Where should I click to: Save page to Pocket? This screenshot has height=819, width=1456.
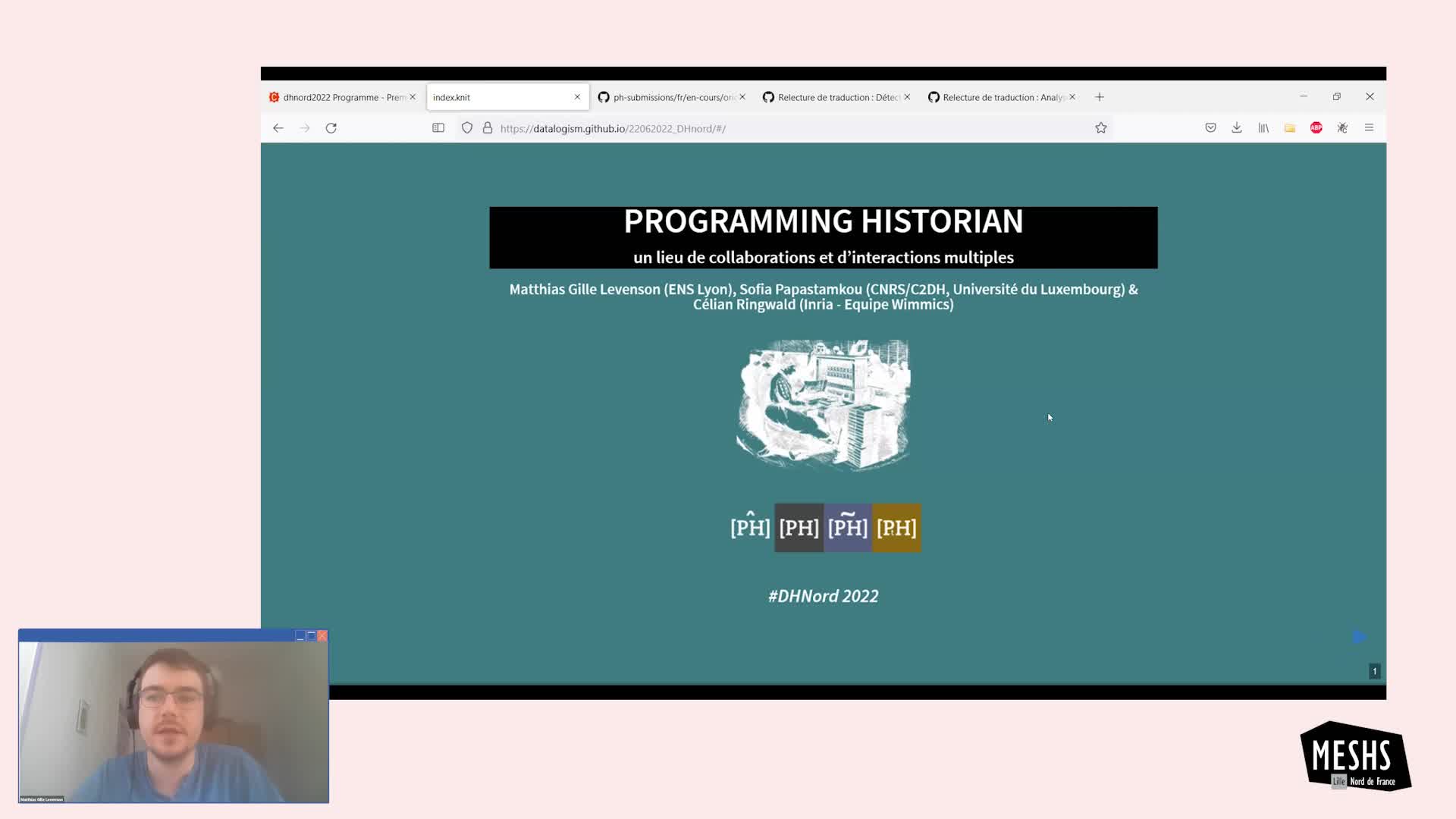1211,128
